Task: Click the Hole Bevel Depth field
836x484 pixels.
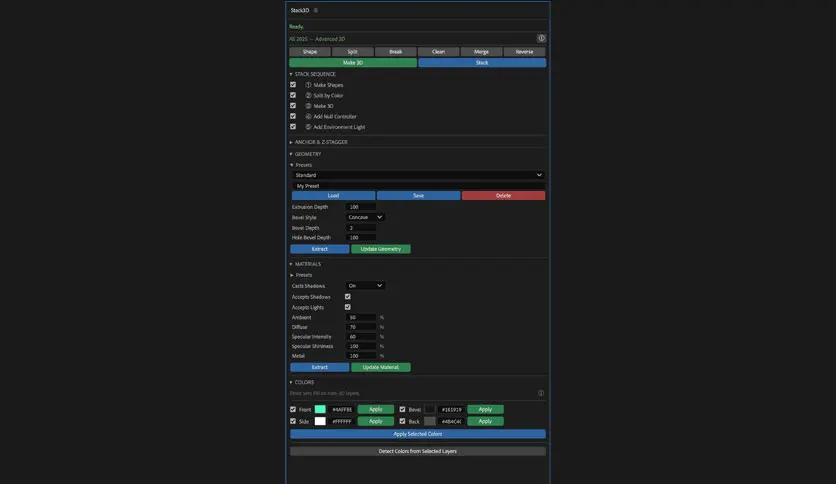Action: tap(361, 238)
